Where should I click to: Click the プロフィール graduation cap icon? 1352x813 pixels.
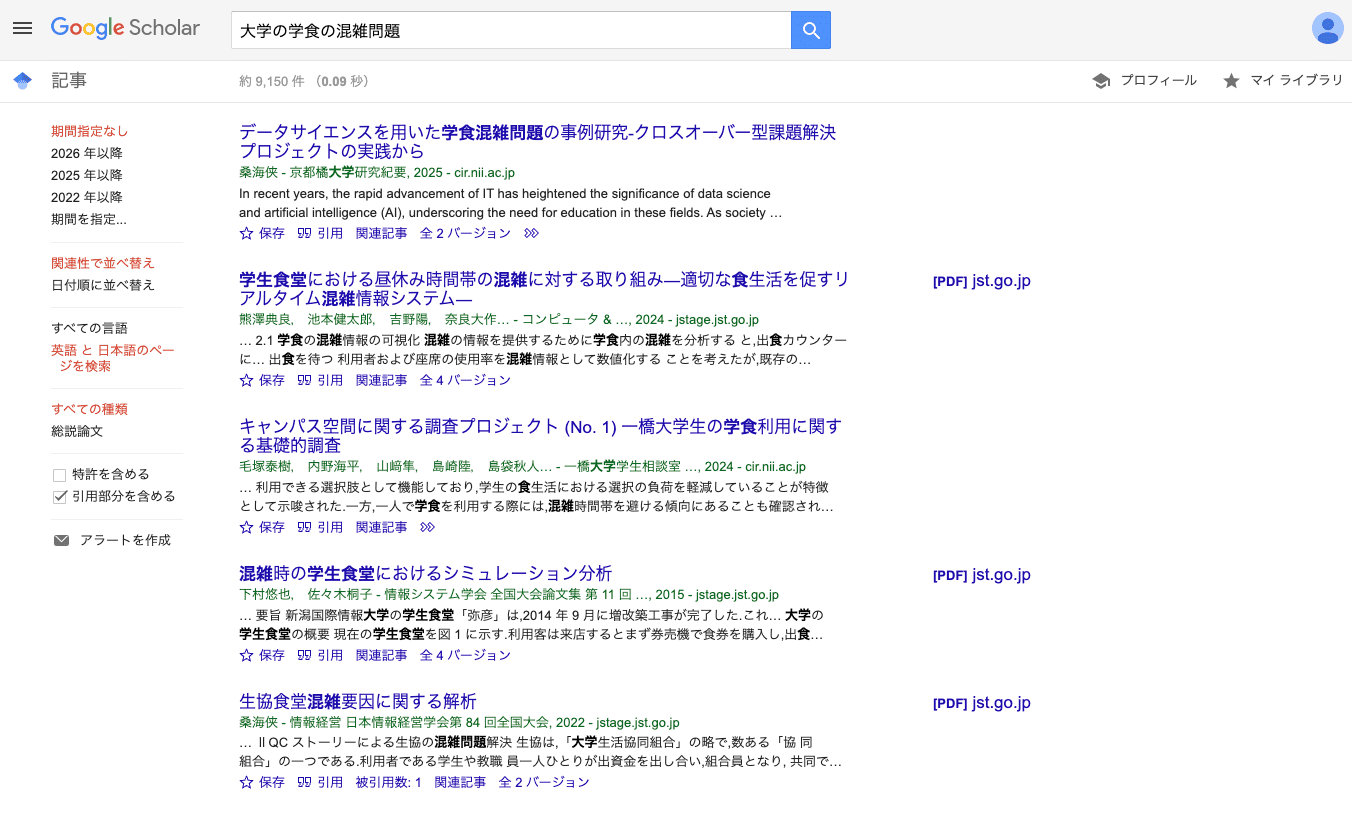[1101, 81]
